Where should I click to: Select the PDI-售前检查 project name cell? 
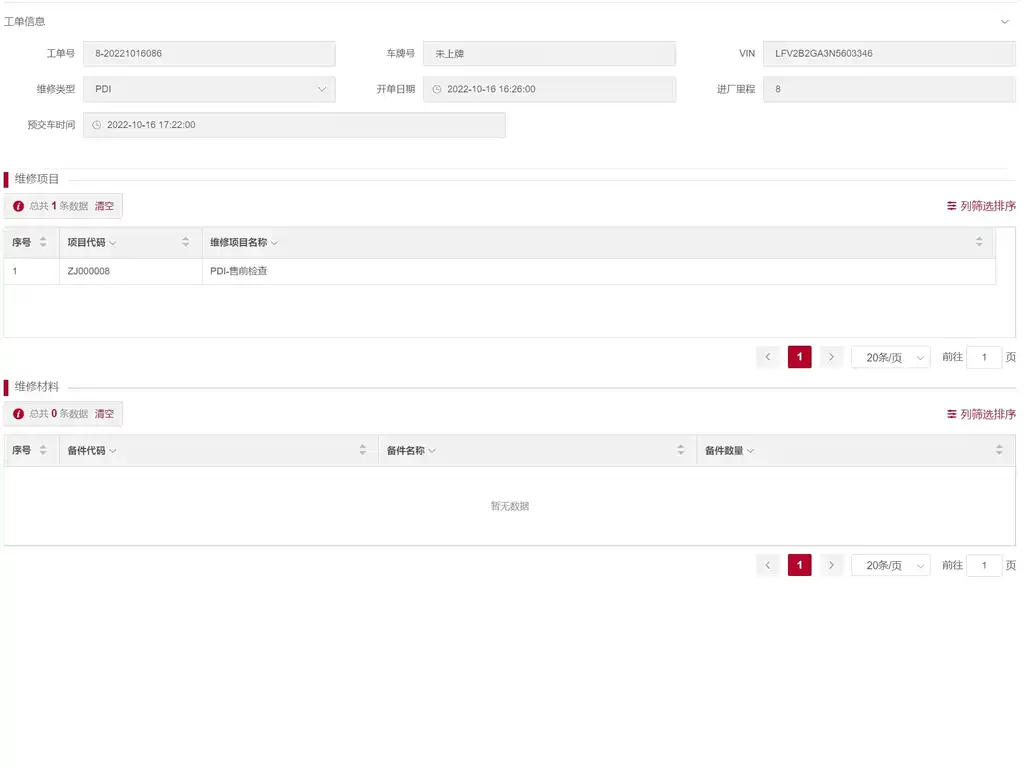coord(598,271)
